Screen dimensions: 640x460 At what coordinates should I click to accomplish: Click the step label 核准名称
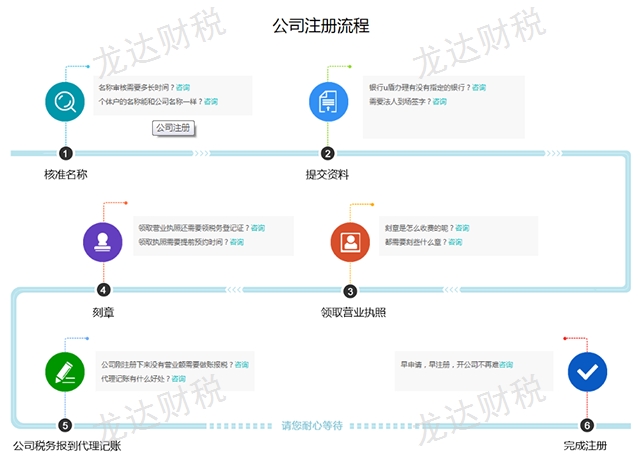pos(66,175)
